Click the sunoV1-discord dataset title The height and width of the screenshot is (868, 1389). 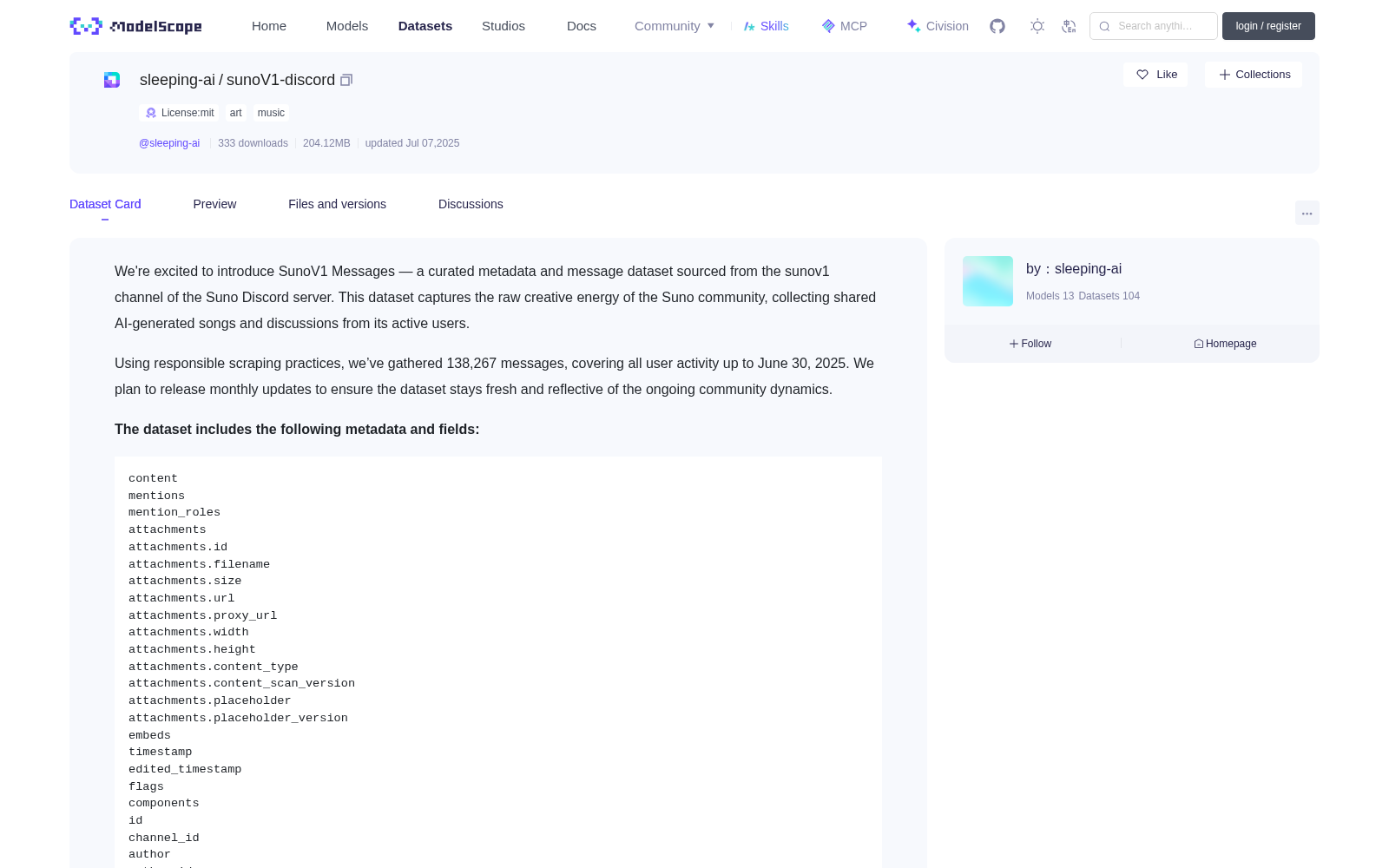(x=280, y=80)
